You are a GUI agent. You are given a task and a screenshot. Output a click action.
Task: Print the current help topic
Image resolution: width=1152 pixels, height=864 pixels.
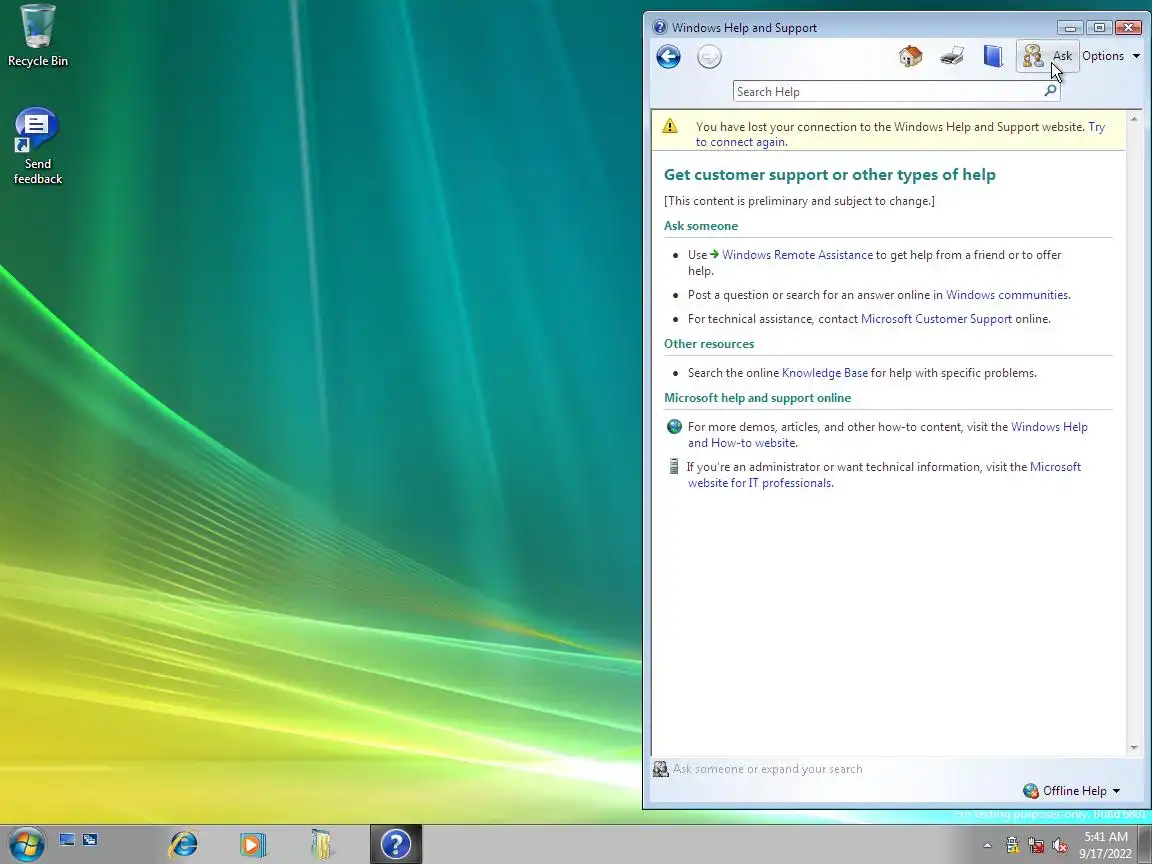coord(952,56)
